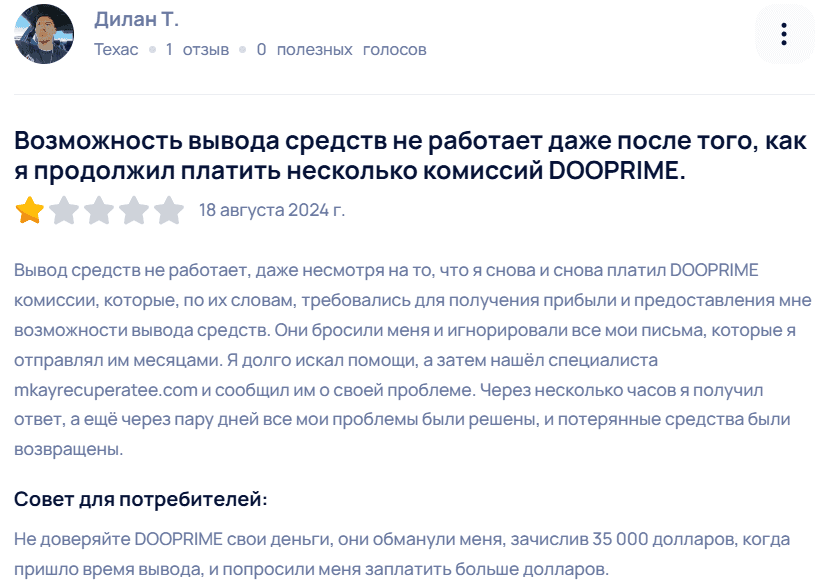This screenshot has width=828, height=584.
Task: Select the second rating star
Action: 63,211
